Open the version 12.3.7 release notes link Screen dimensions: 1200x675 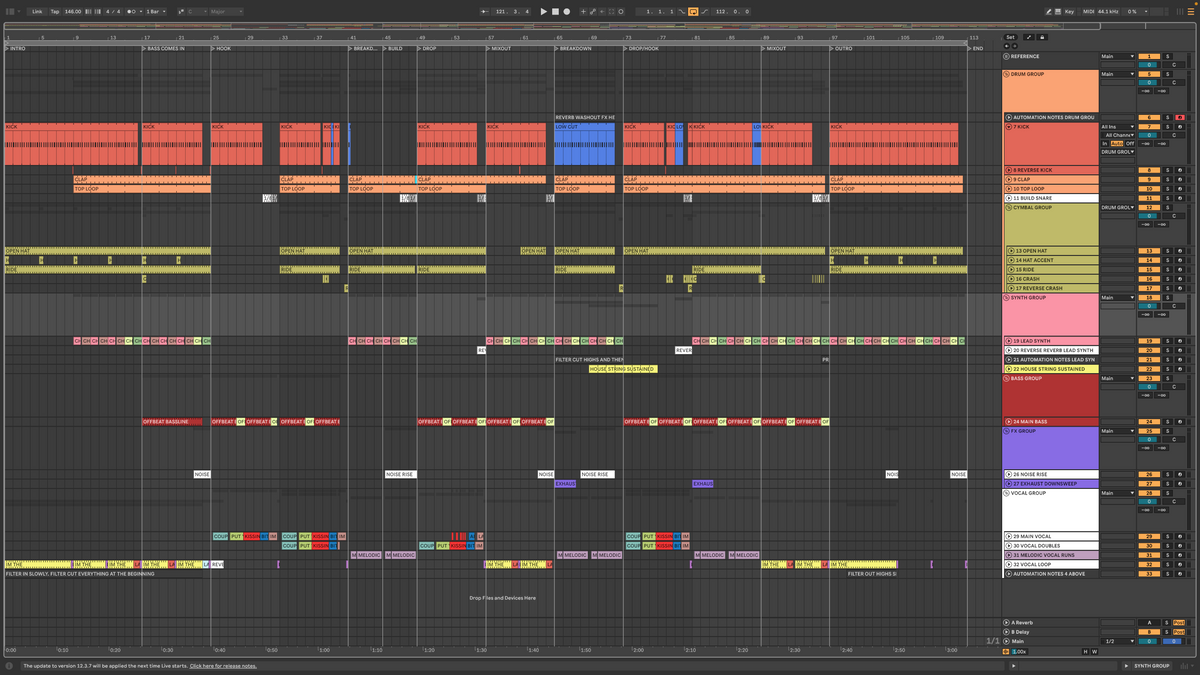point(222,664)
